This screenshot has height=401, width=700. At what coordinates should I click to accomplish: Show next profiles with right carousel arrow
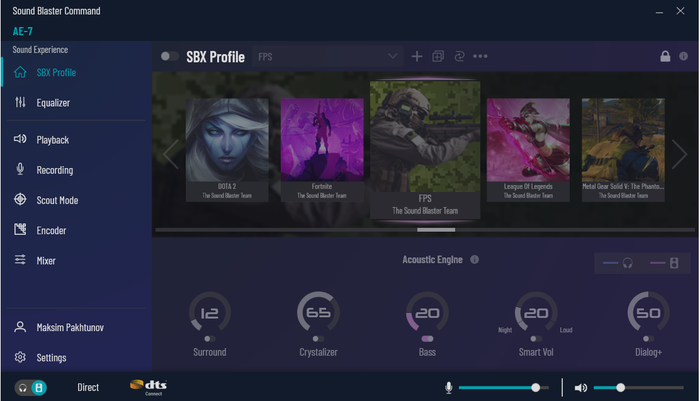tap(679, 154)
